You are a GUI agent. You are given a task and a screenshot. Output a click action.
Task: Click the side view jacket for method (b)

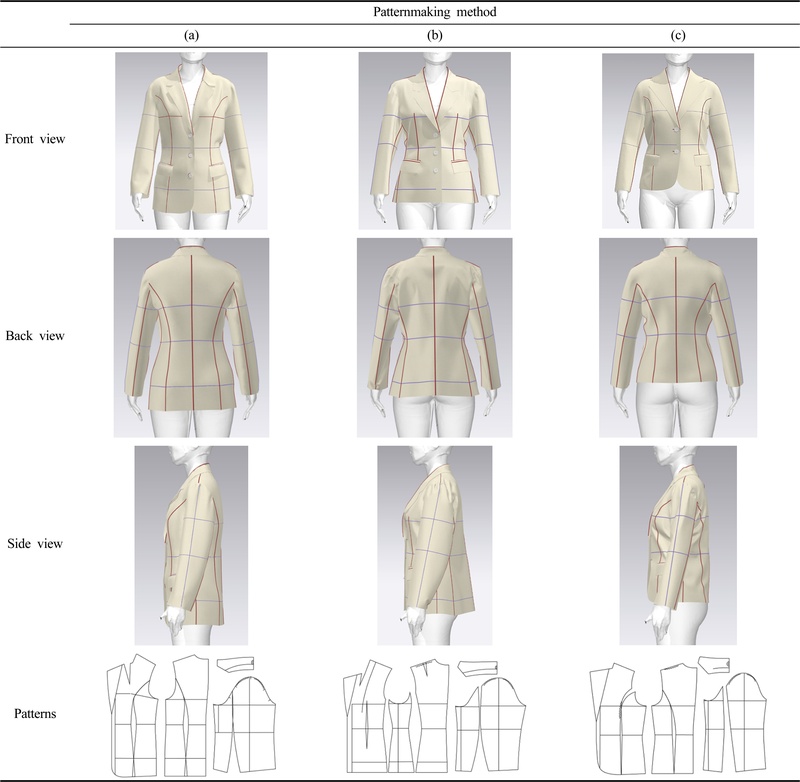[x=434, y=545]
